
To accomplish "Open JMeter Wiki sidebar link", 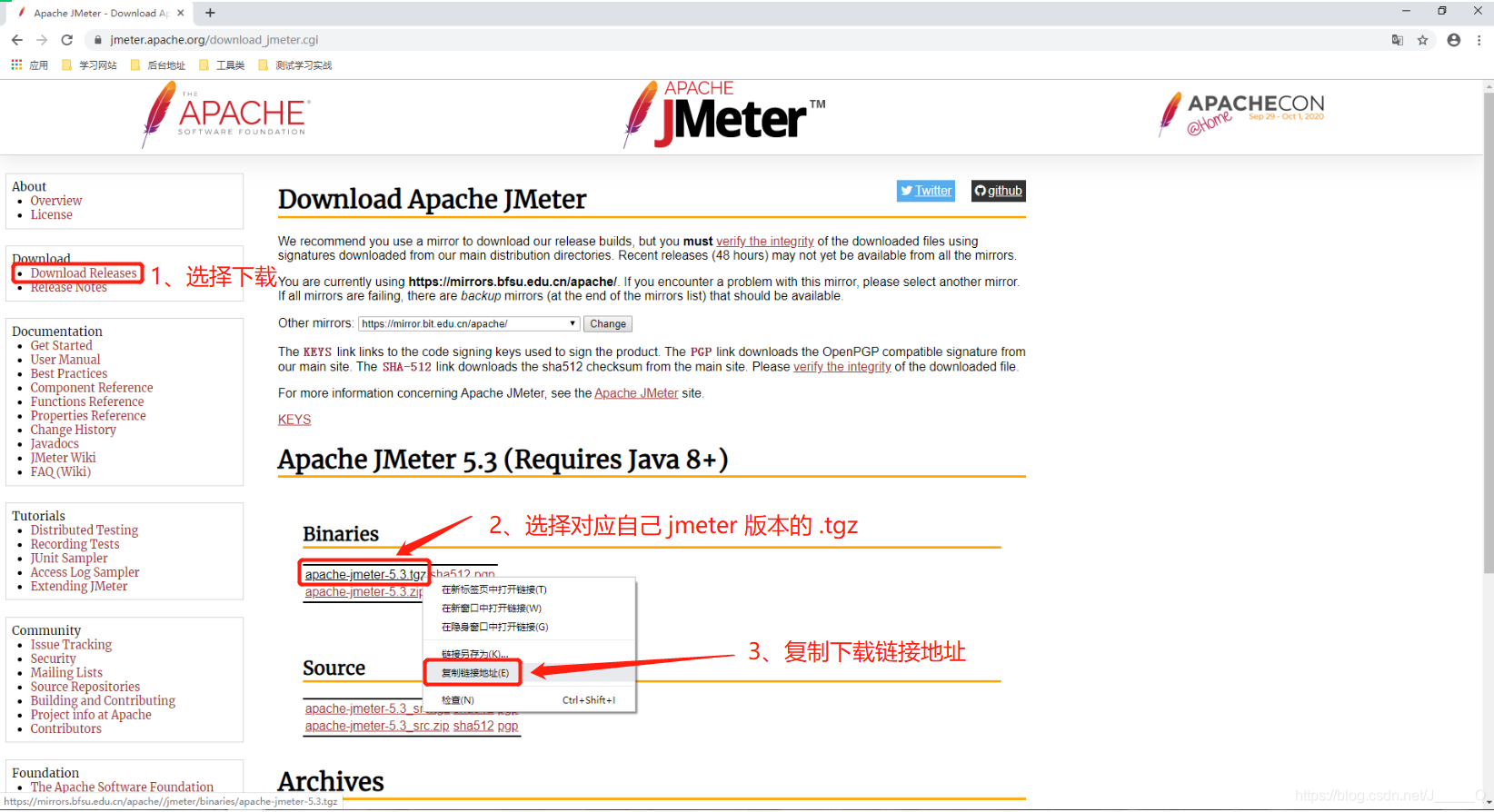I will pos(64,458).
